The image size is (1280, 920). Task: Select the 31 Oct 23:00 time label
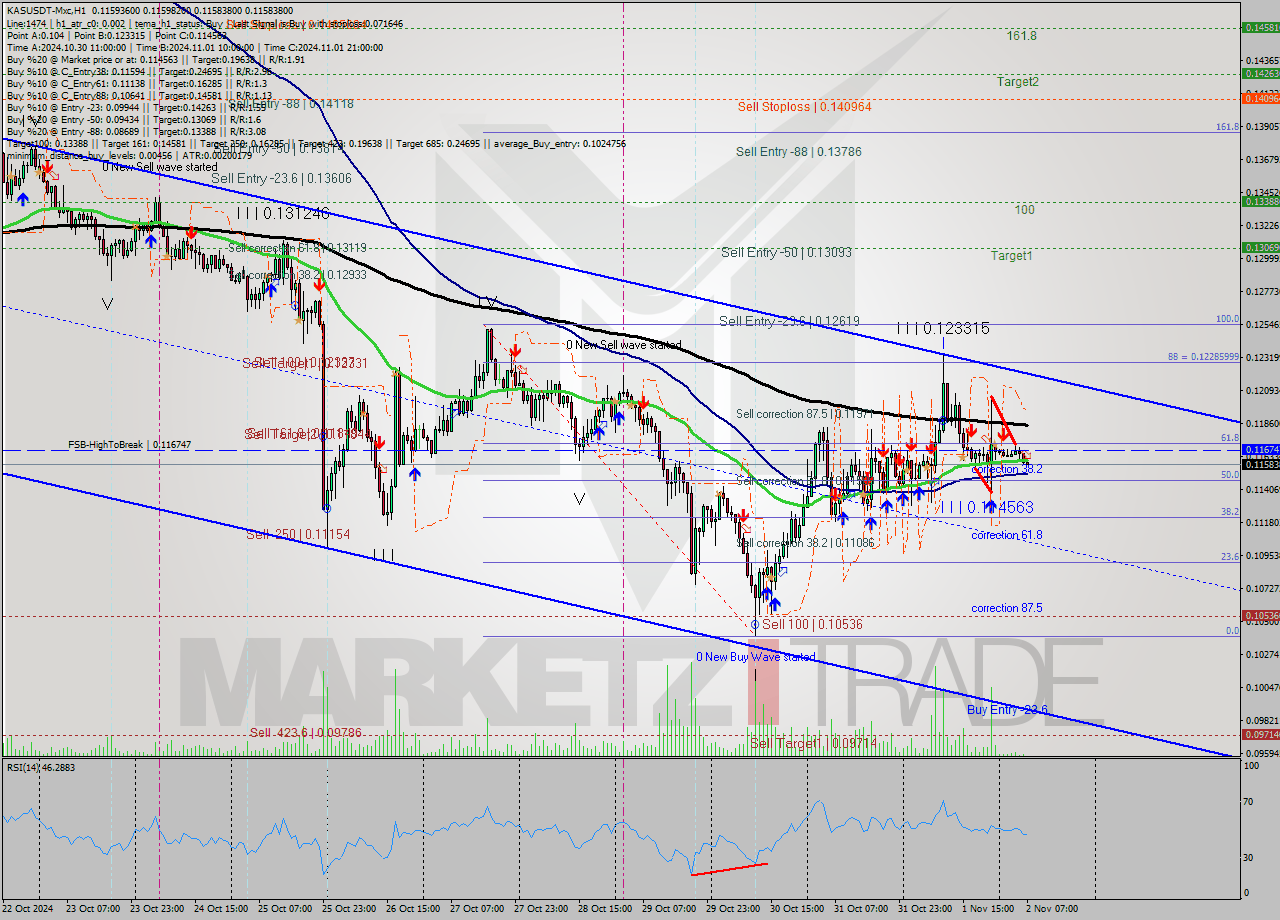click(925, 909)
